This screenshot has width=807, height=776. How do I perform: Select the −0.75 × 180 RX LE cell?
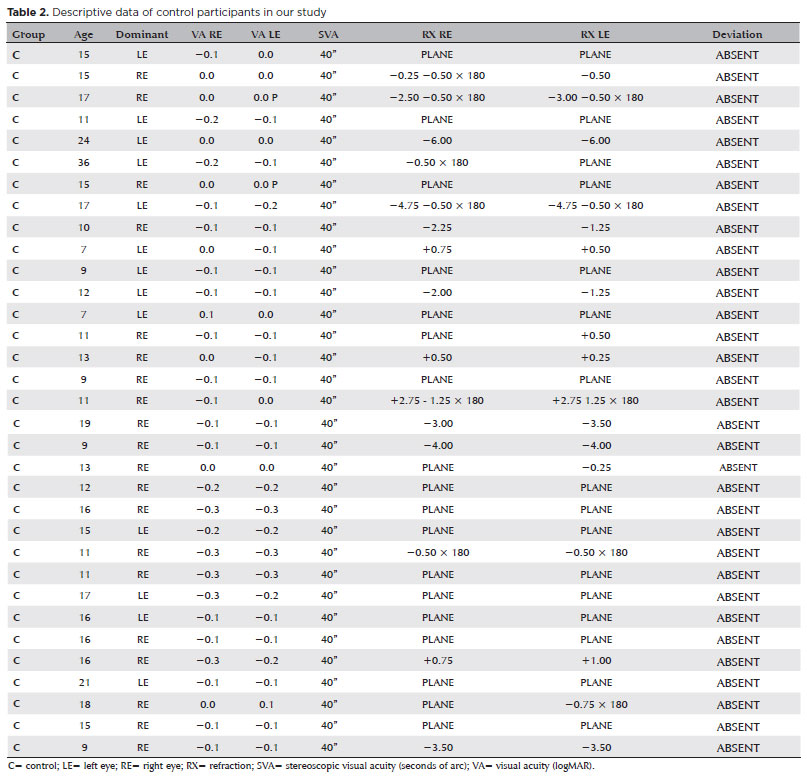click(x=596, y=704)
